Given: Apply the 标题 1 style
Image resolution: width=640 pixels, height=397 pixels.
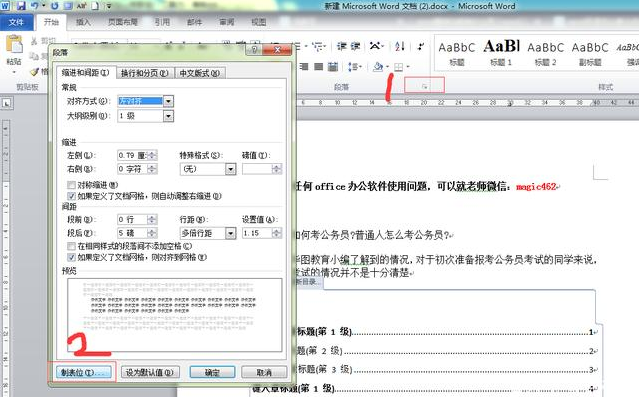Looking at the screenshot, I should [501, 53].
